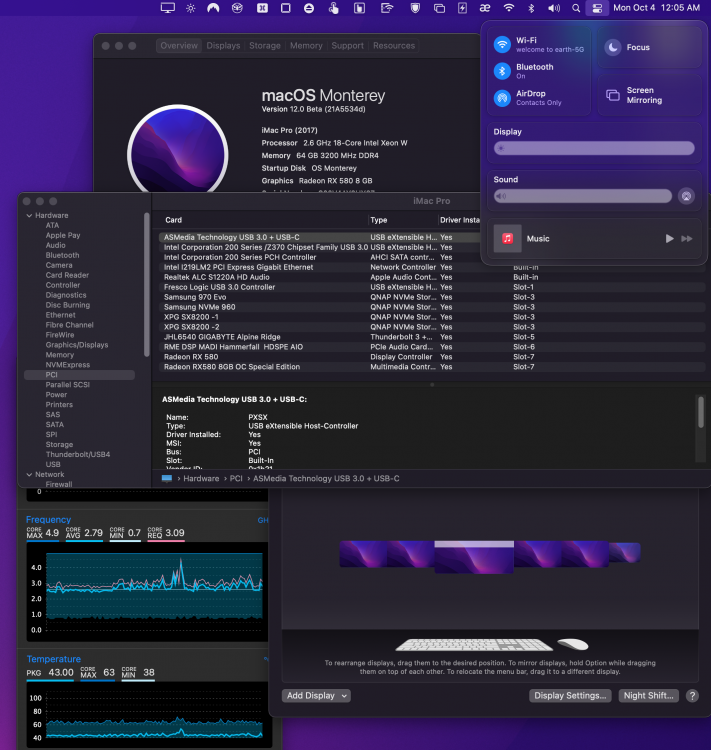Switch to the Overview tab
This screenshot has width=711, height=750.
coord(179,45)
